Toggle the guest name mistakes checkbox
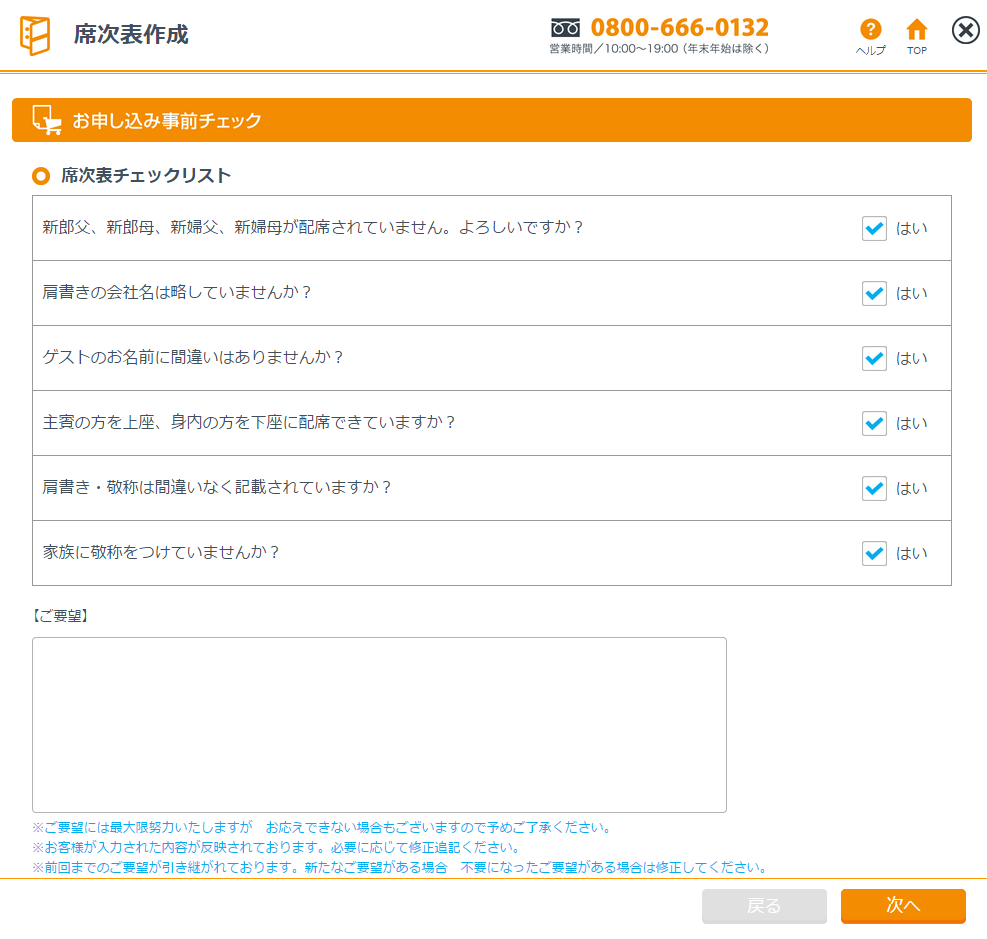 [x=874, y=358]
